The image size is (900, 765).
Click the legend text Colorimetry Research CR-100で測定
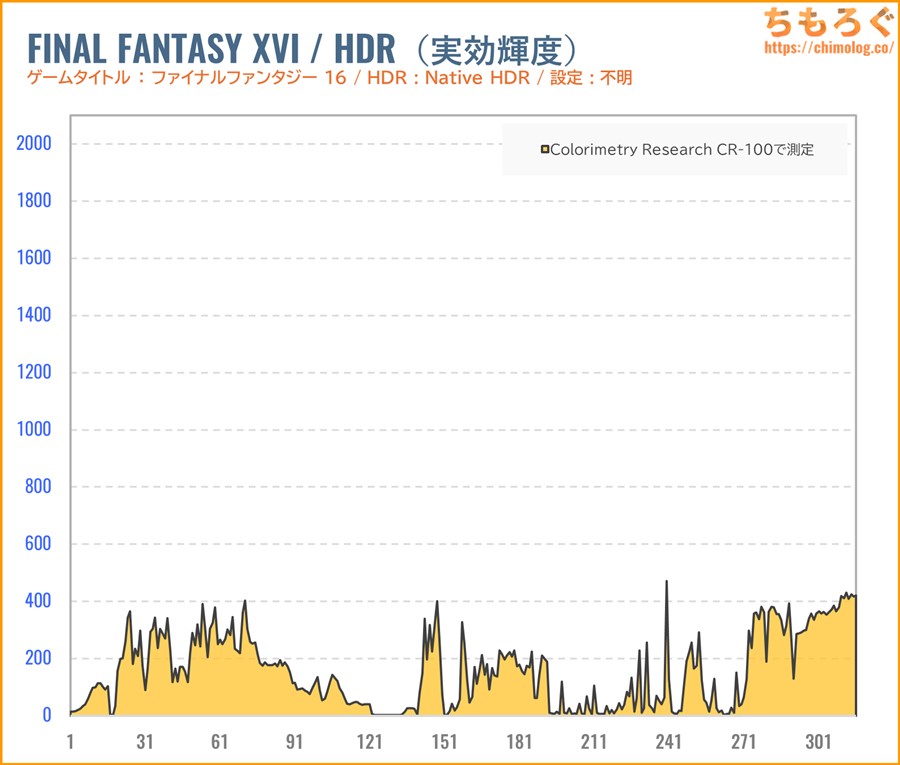click(x=682, y=150)
